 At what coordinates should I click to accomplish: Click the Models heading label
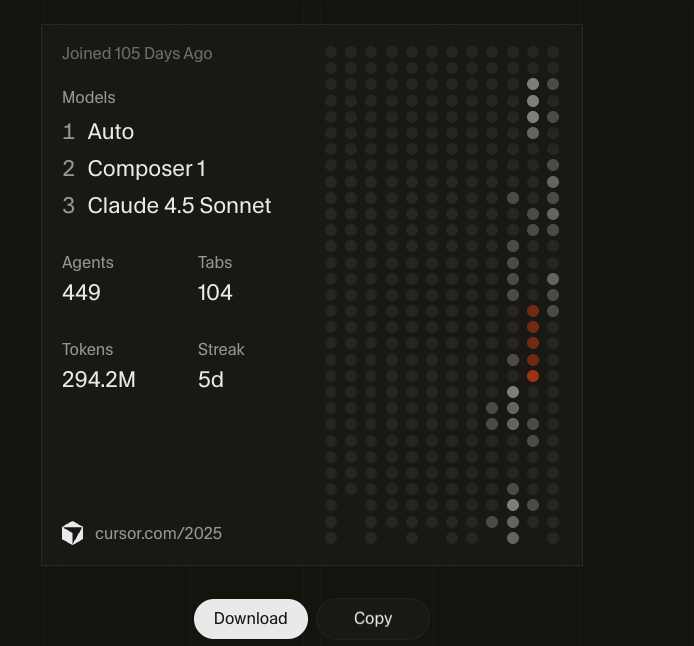[89, 97]
